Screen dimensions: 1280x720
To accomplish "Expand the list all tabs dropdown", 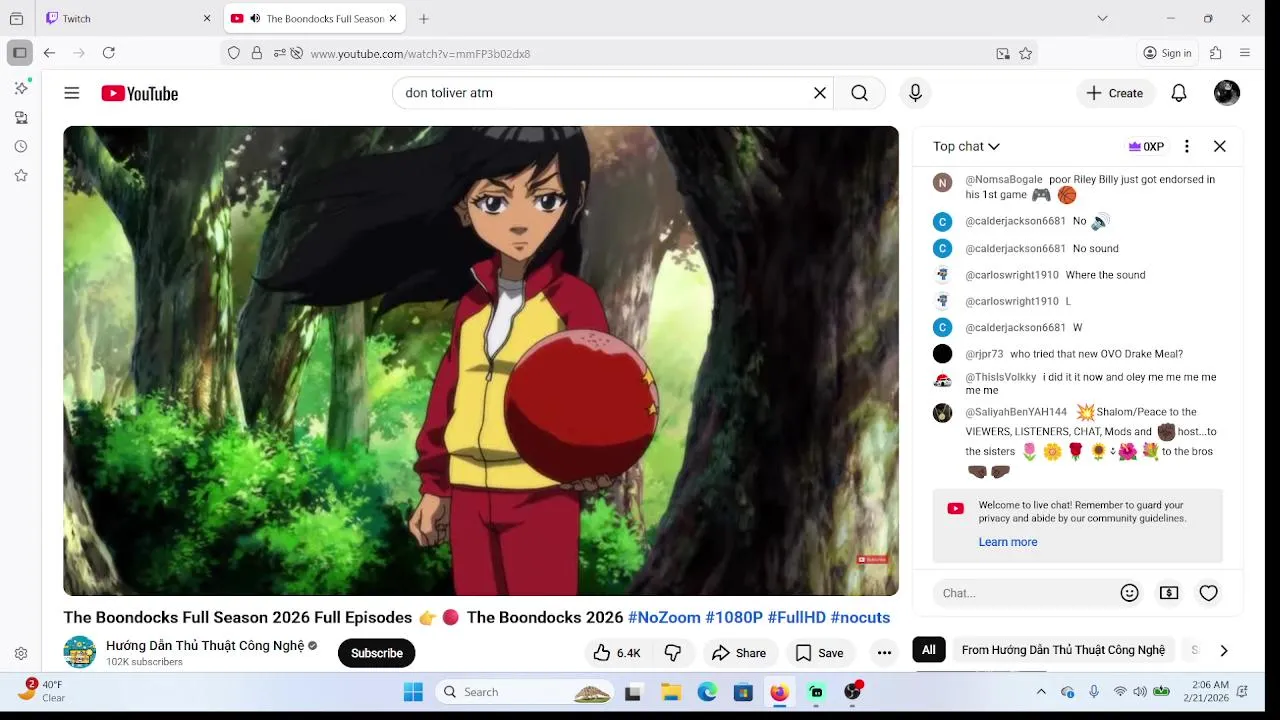I will (1102, 18).
